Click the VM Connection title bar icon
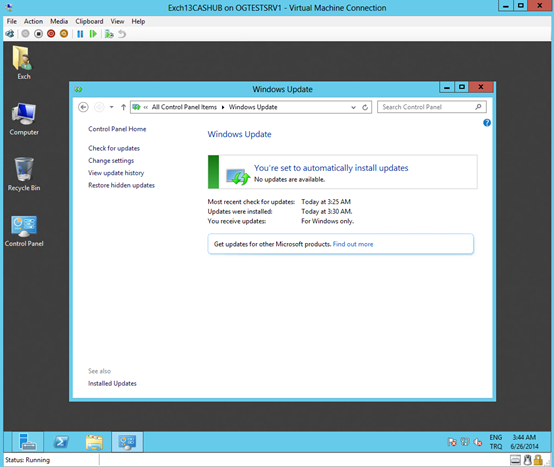The image size is (554, 467). tap(9, 7)
